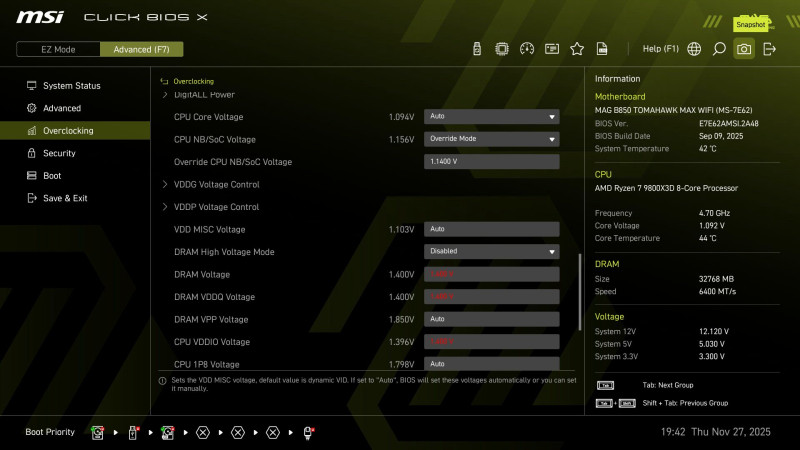Click the settings list vertical scrollbar
Image resolution: width=800 pixels, height=450 pixels.
click(x=580, y=292)
